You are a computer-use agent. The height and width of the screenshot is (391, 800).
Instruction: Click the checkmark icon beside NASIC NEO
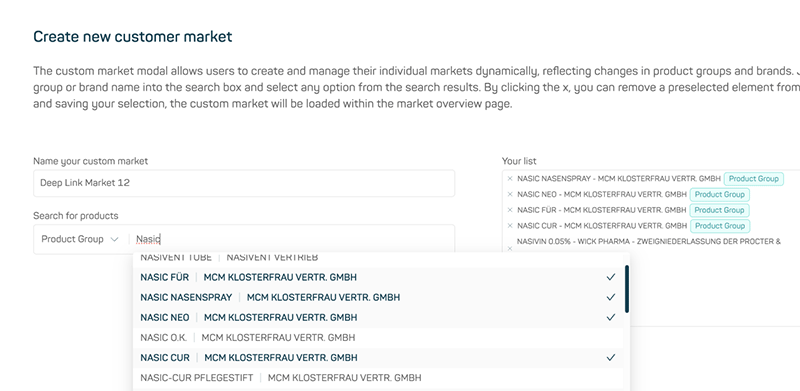pyautogui.click(x=611, y=317)
